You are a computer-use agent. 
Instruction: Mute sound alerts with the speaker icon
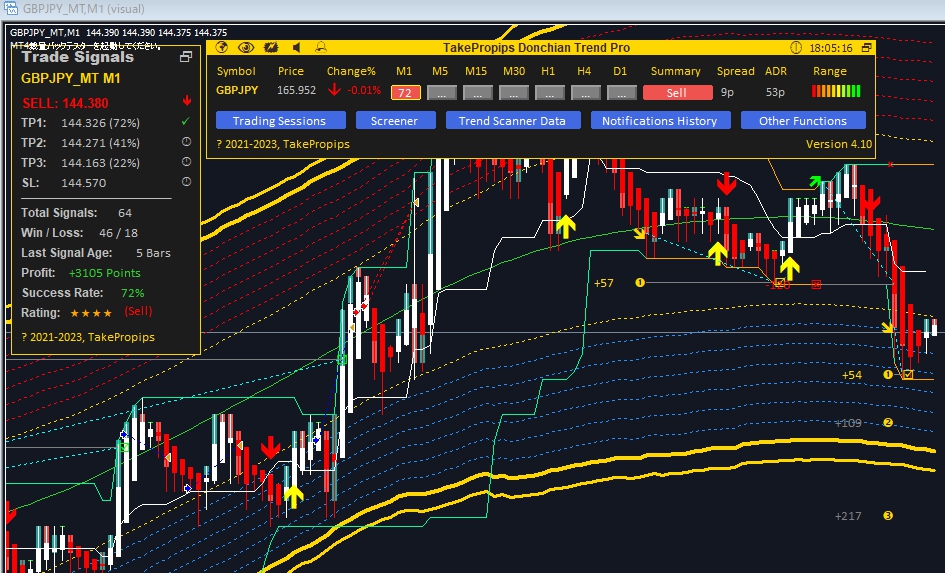296,48
